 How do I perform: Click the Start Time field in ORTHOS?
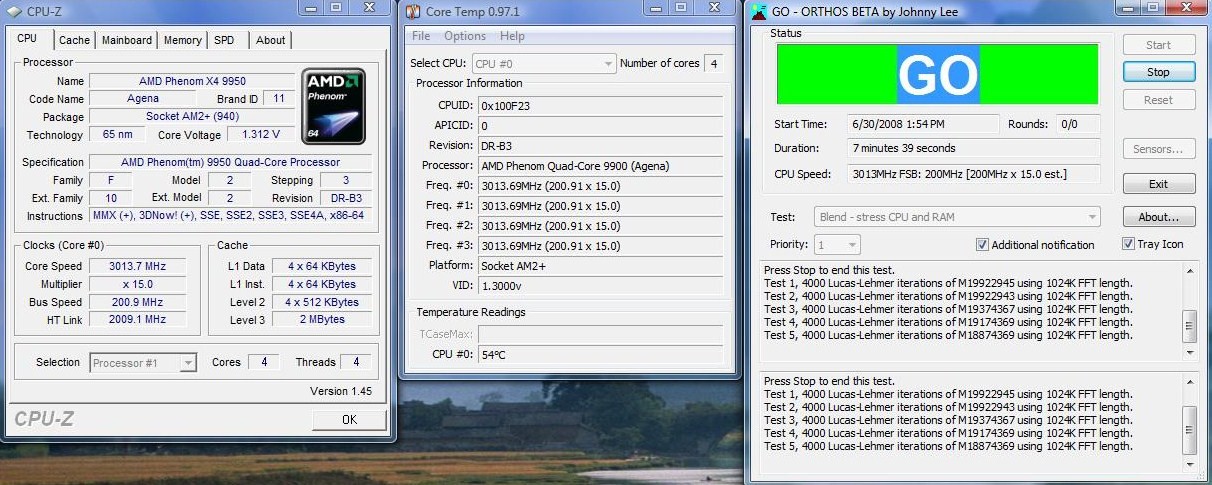pos(923,124)
